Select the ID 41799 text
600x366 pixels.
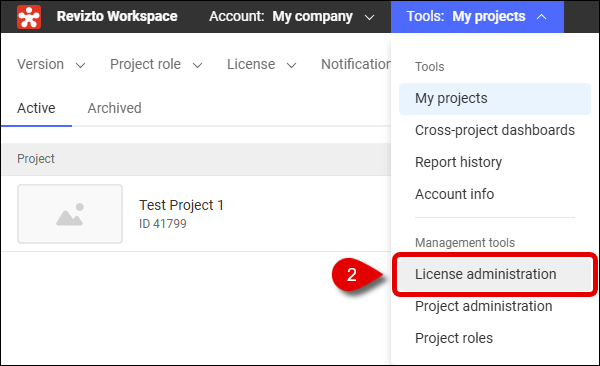tap(163, 224)
